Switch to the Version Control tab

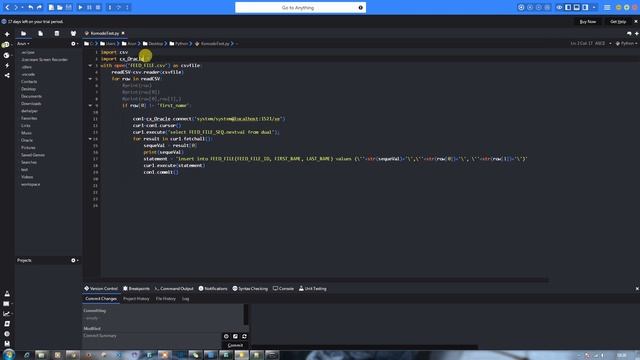point(101,289)
